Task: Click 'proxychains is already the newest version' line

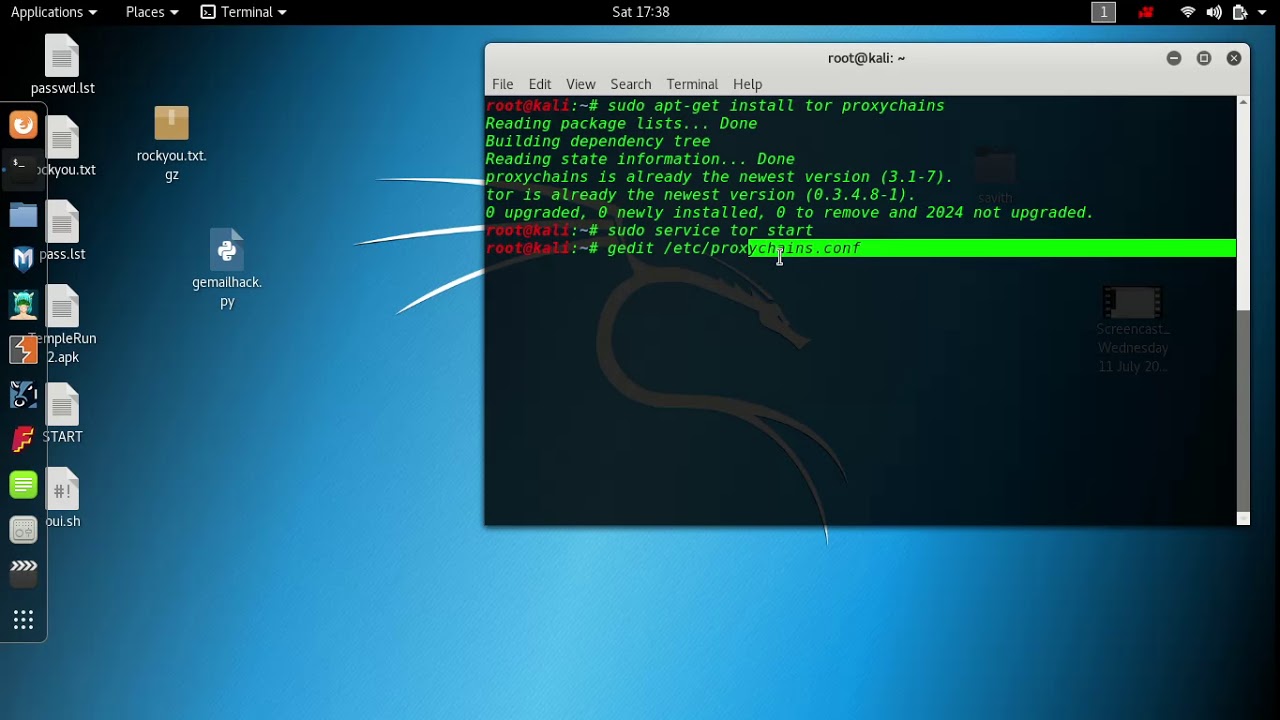Action: 720,177
